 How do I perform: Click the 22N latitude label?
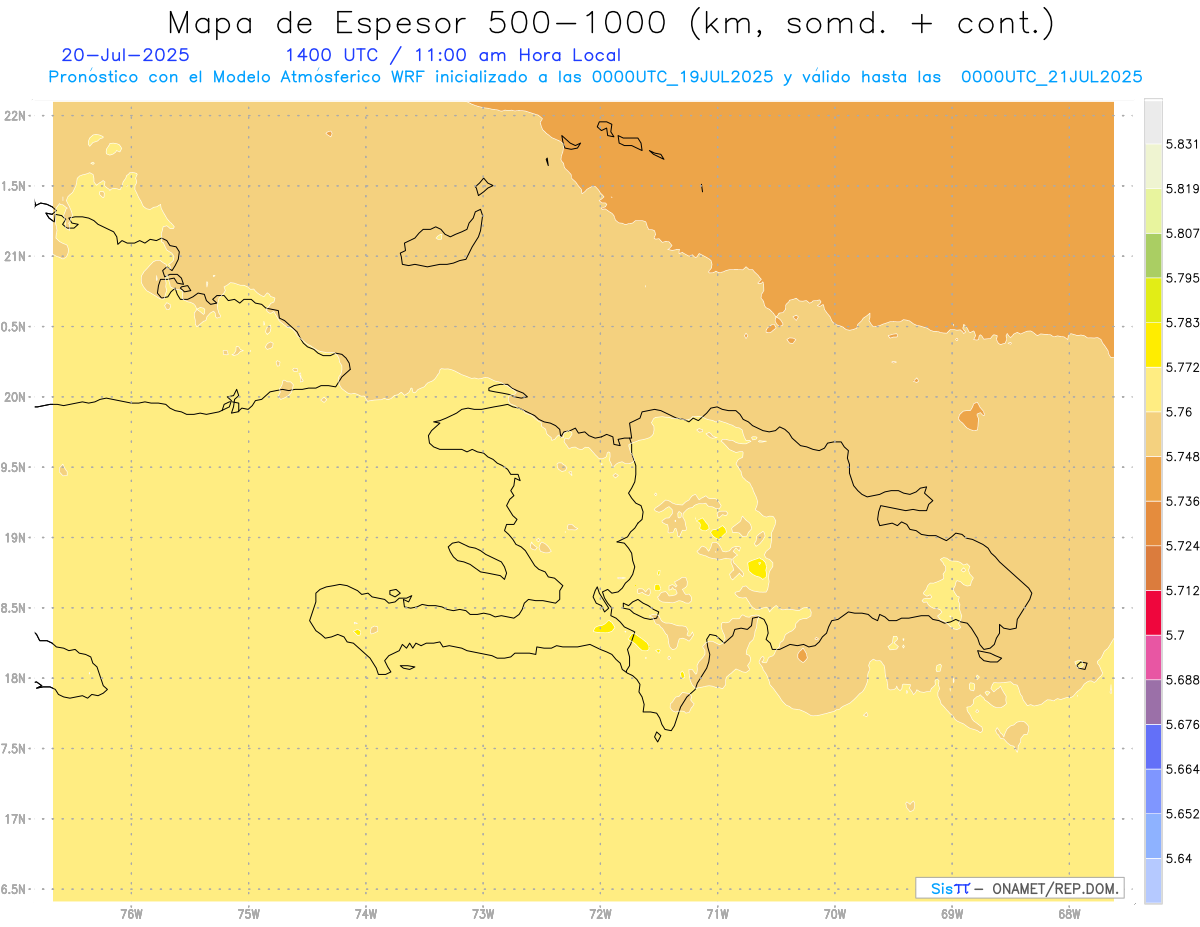(x=15, y=116)
